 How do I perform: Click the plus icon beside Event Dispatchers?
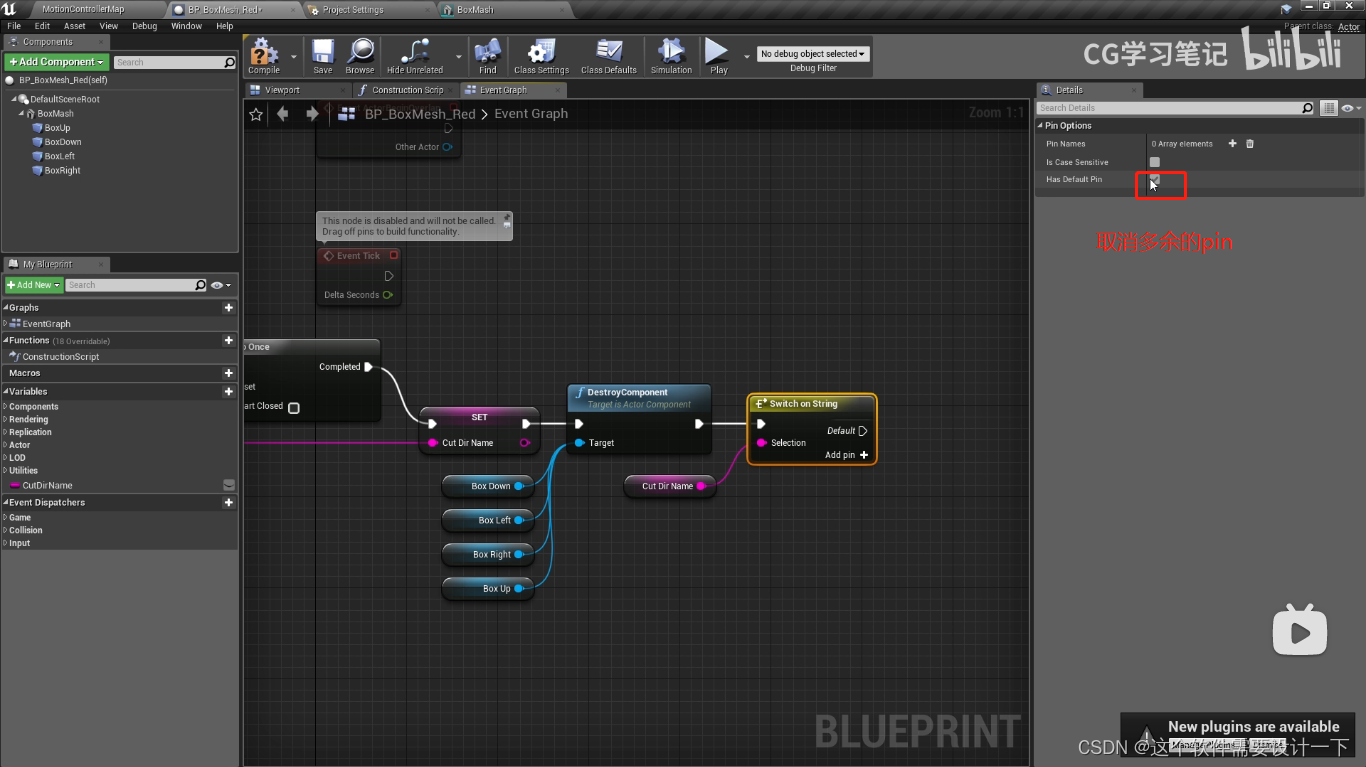coord(229,503)
